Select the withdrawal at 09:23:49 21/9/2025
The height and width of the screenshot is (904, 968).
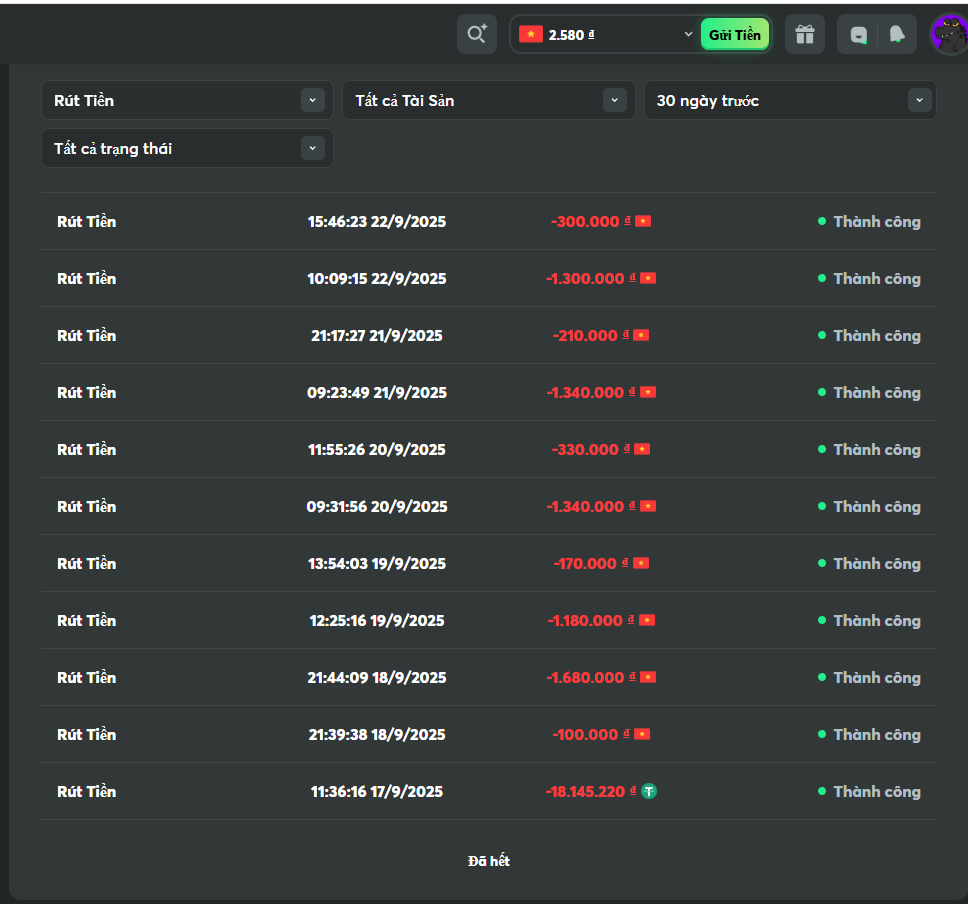(x=377, y=392)
